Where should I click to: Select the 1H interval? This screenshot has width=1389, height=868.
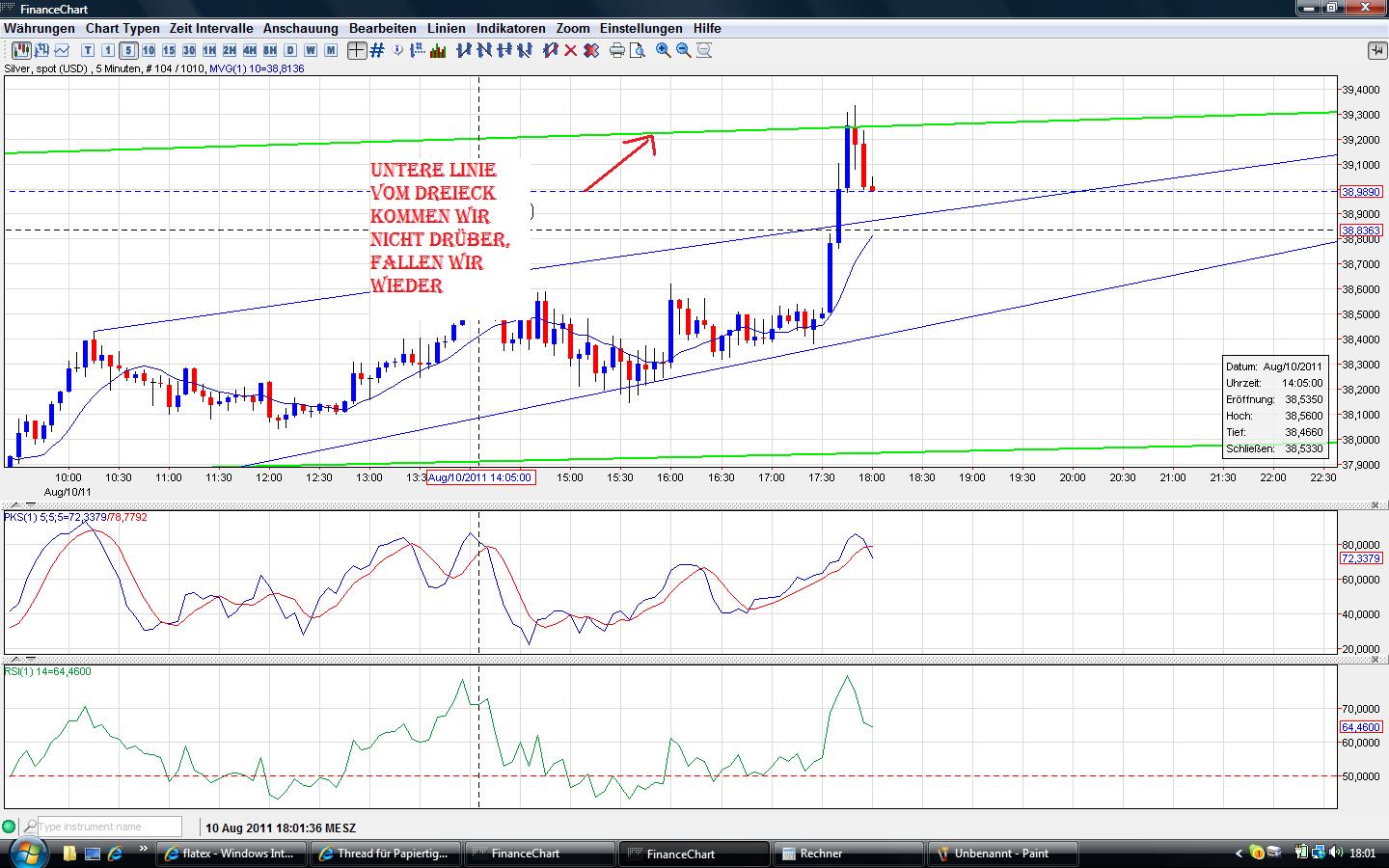(209, 50)
